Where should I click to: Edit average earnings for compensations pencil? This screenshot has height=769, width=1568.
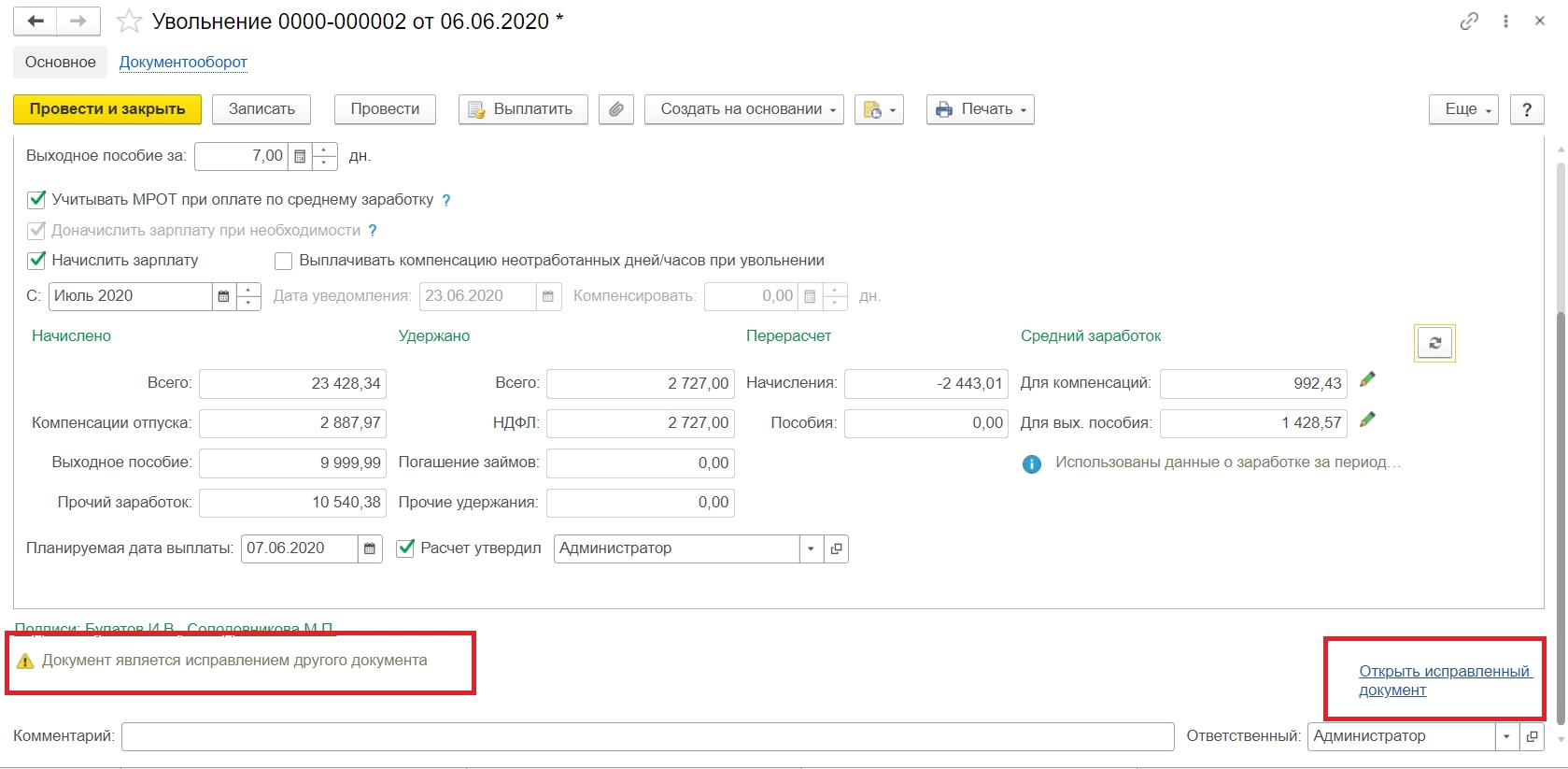pyautogui.click(x=1367, y=379)
